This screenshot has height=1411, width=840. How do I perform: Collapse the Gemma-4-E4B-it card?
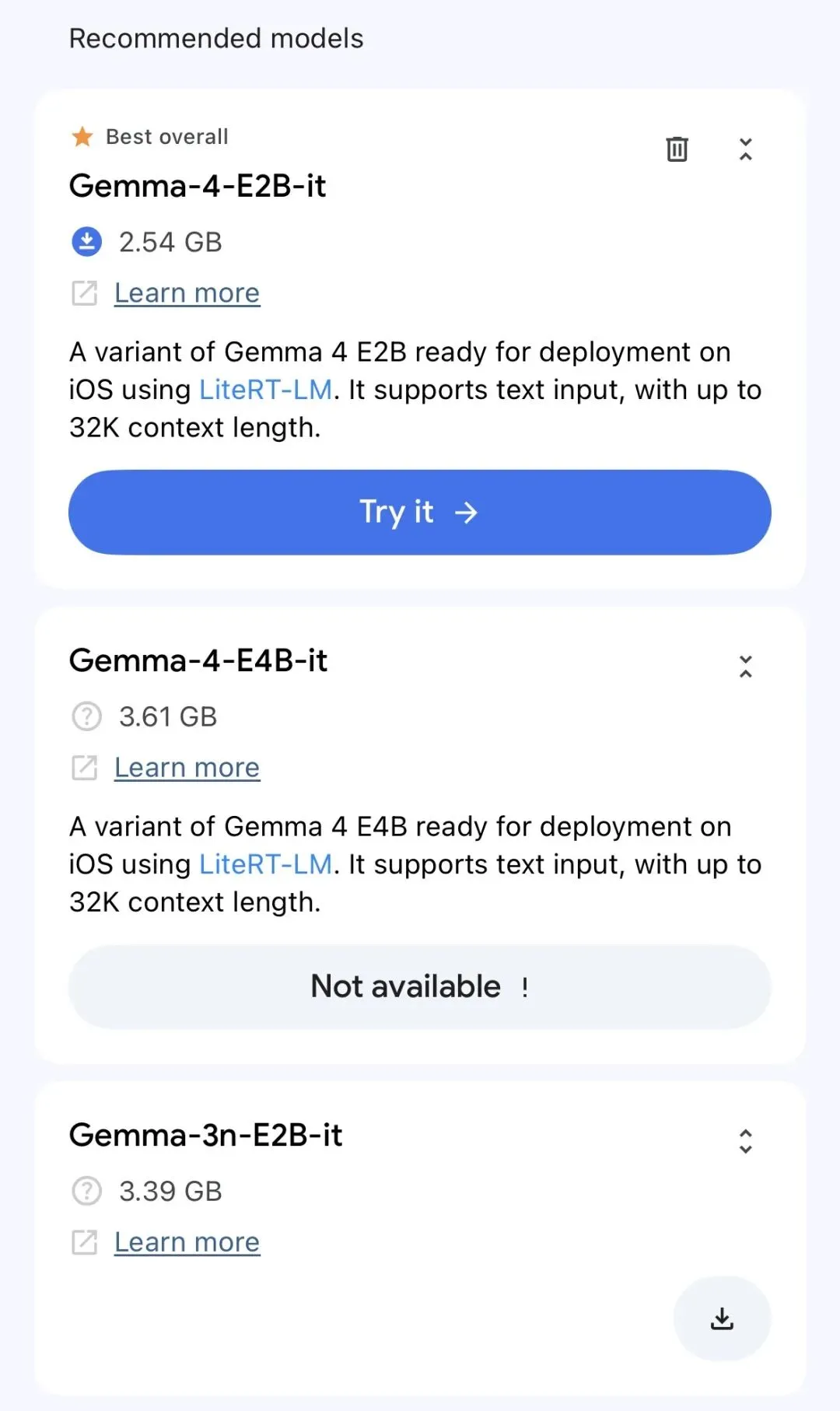tap(745, 667)
